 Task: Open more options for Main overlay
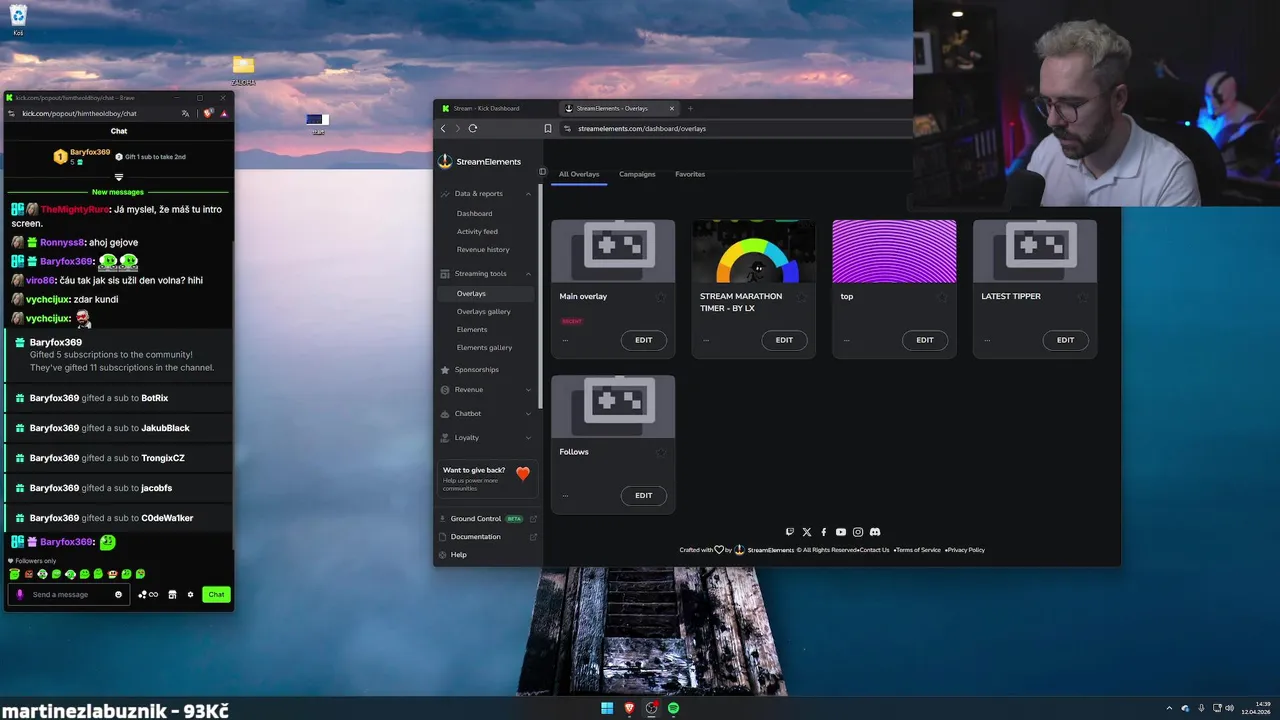(565, 340)
